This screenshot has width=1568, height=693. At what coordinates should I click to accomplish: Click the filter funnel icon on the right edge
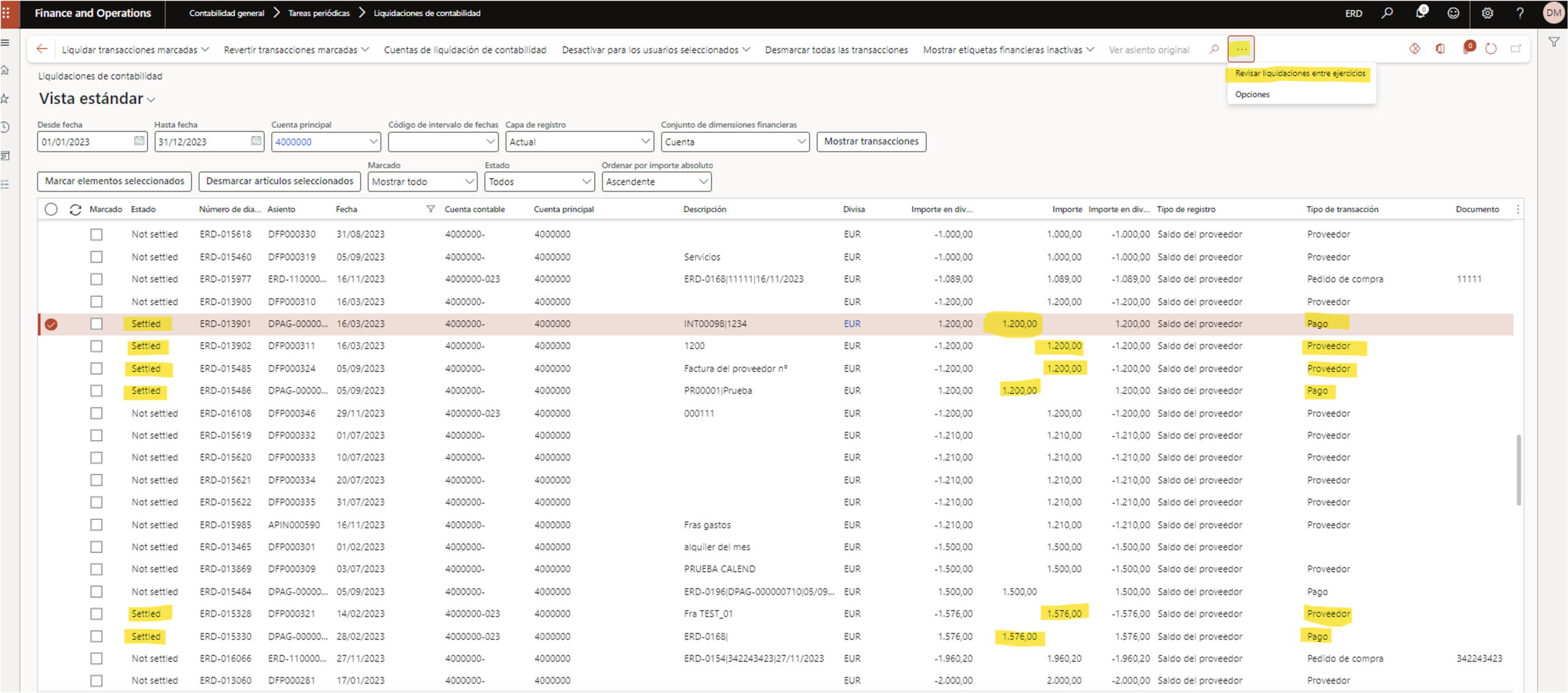coord(1554,42)
